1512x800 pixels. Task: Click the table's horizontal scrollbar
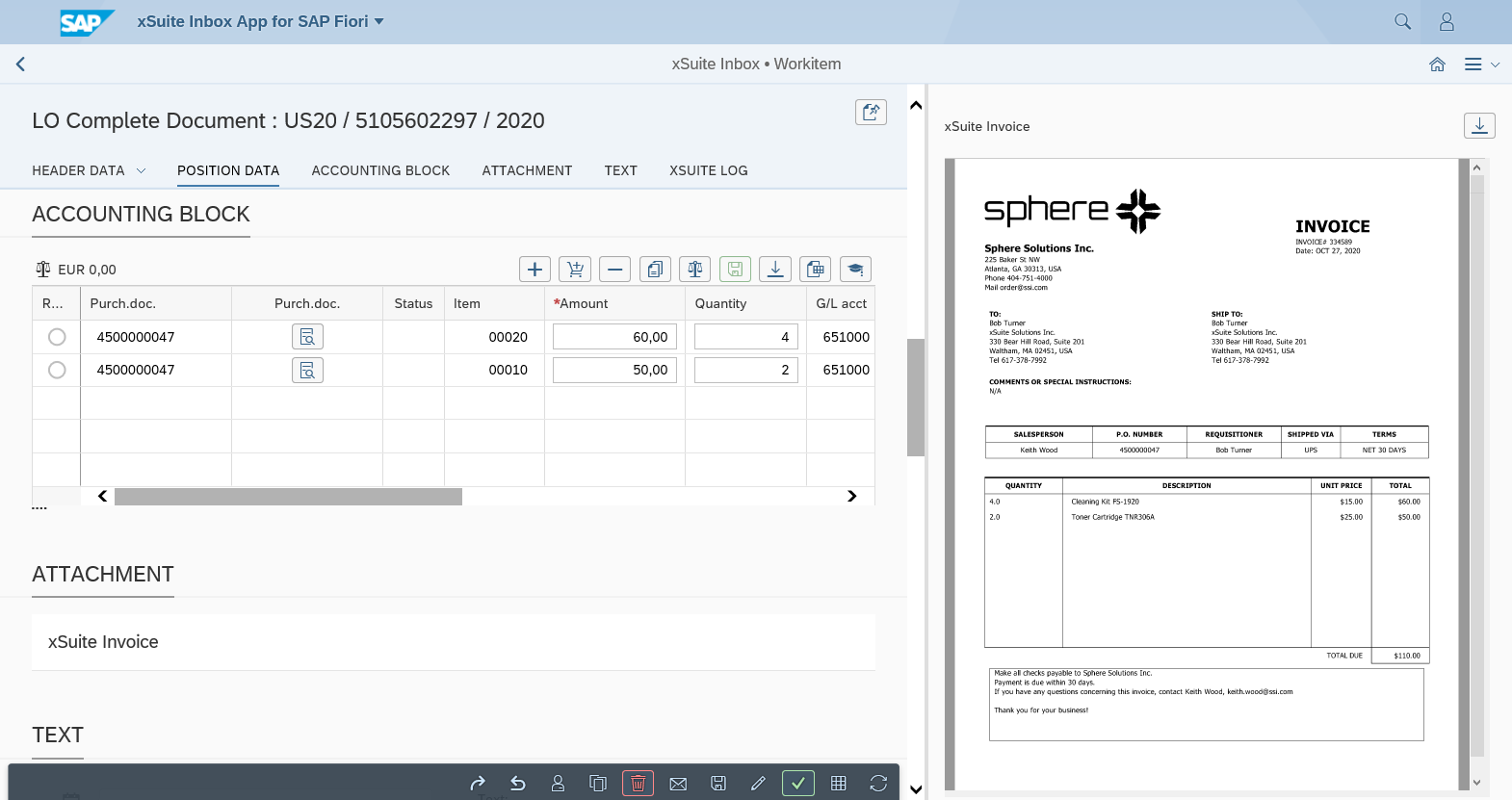click(288, 497)
